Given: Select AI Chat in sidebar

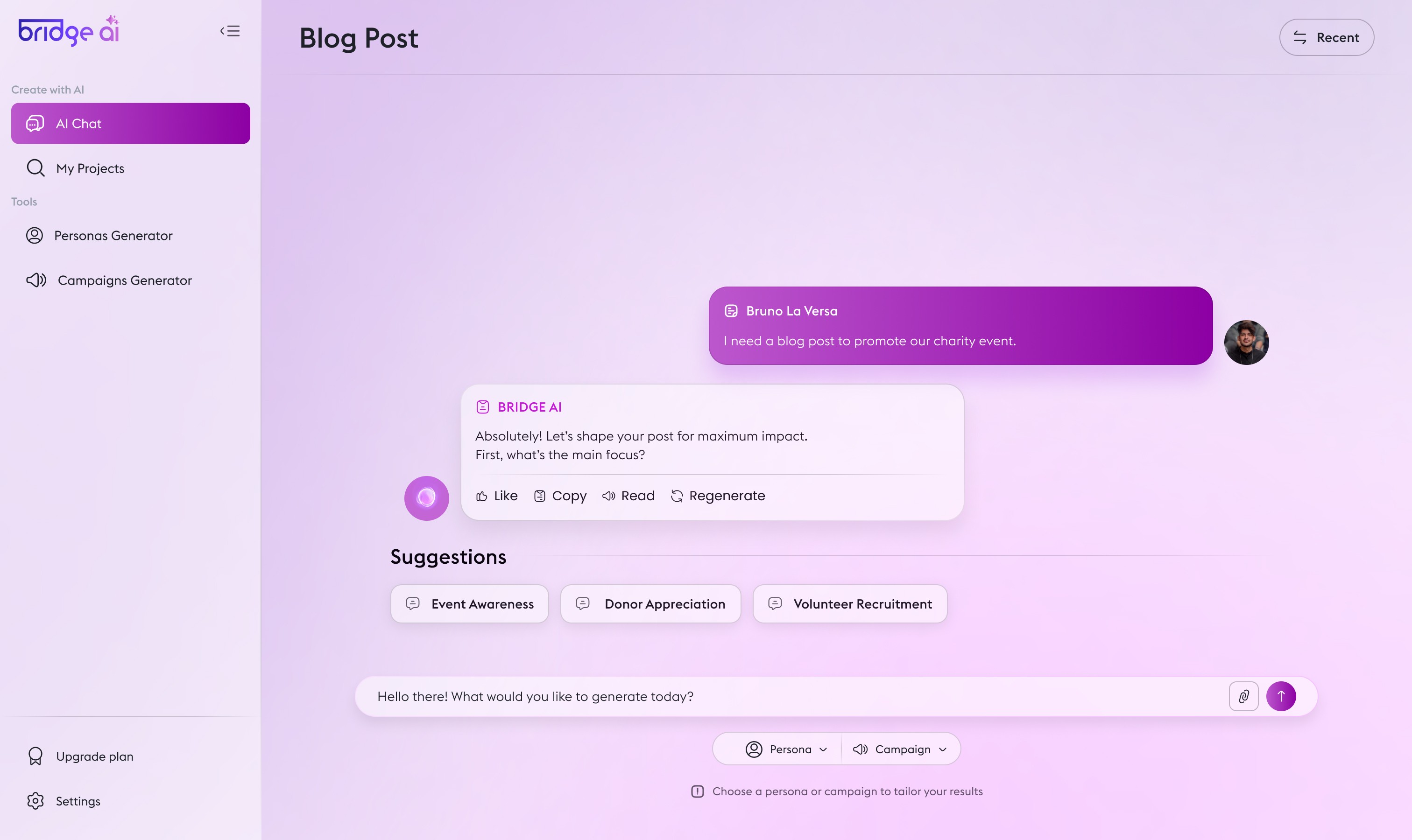Looking at the screenshot, I should [x=130, y=123].
